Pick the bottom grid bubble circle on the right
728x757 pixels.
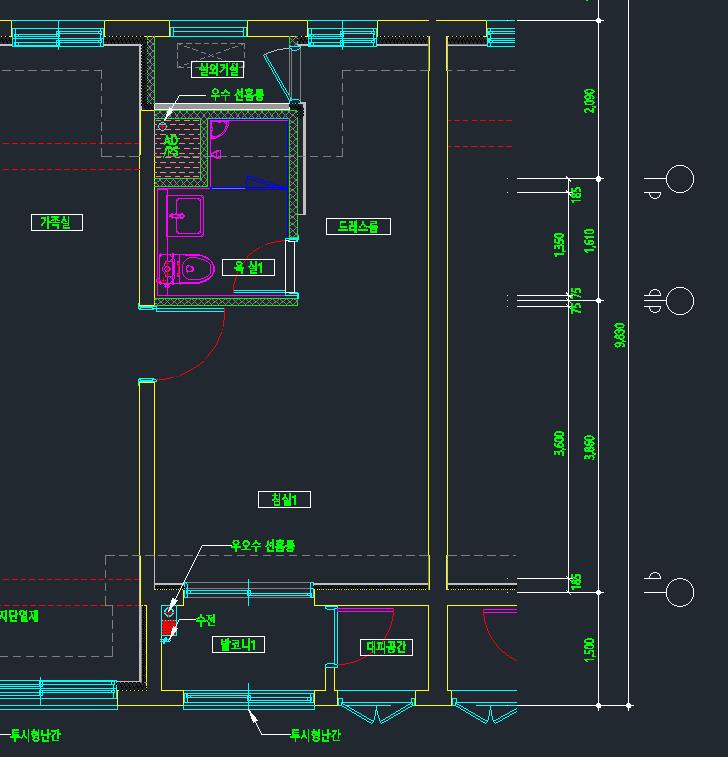(680, 592)
